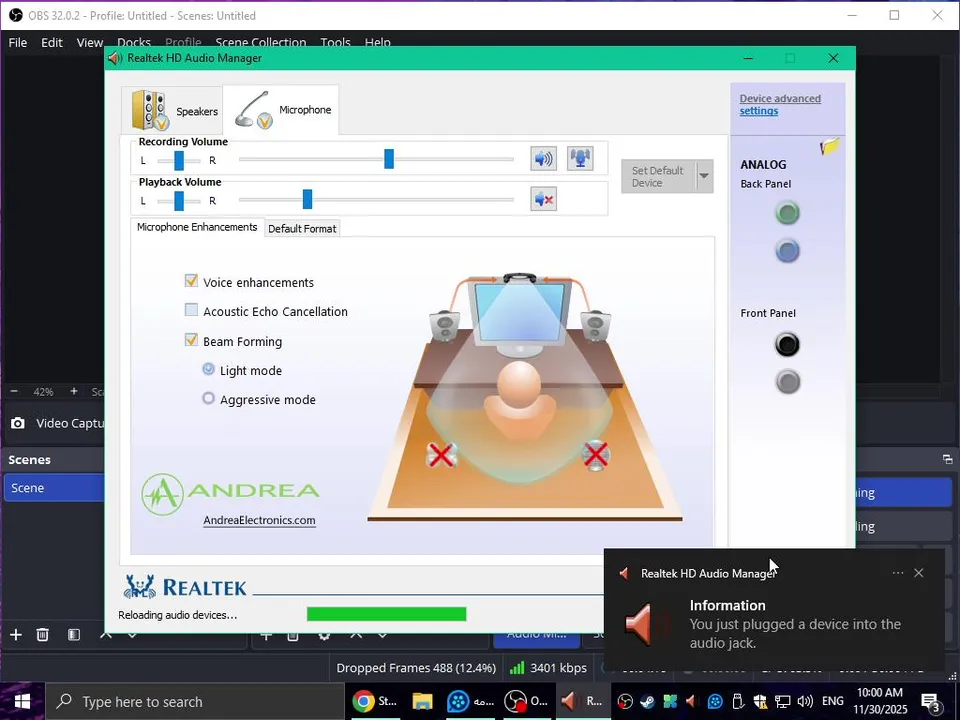Open the system volume tray icon
The height and width of the screenshot is (720, 960).
pos(805,701)
